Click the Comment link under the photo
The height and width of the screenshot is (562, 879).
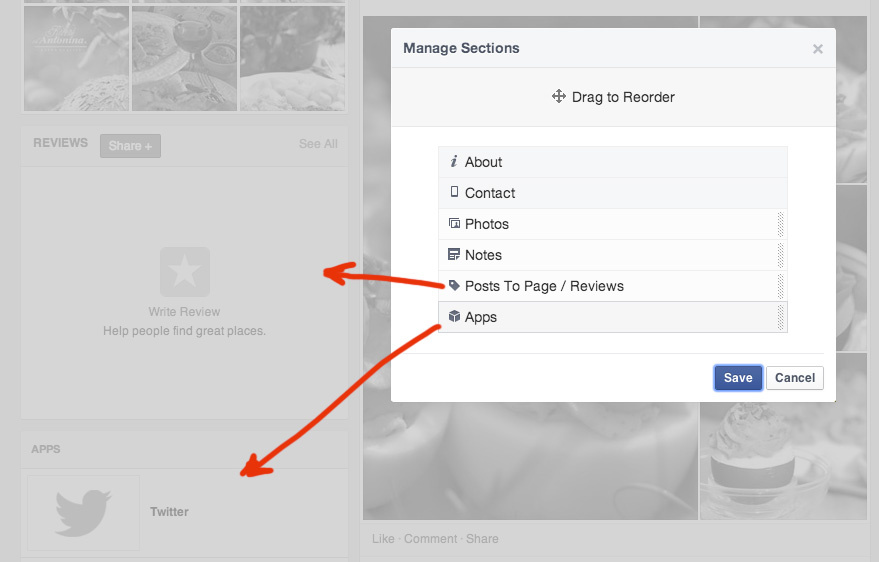[430, 539]
